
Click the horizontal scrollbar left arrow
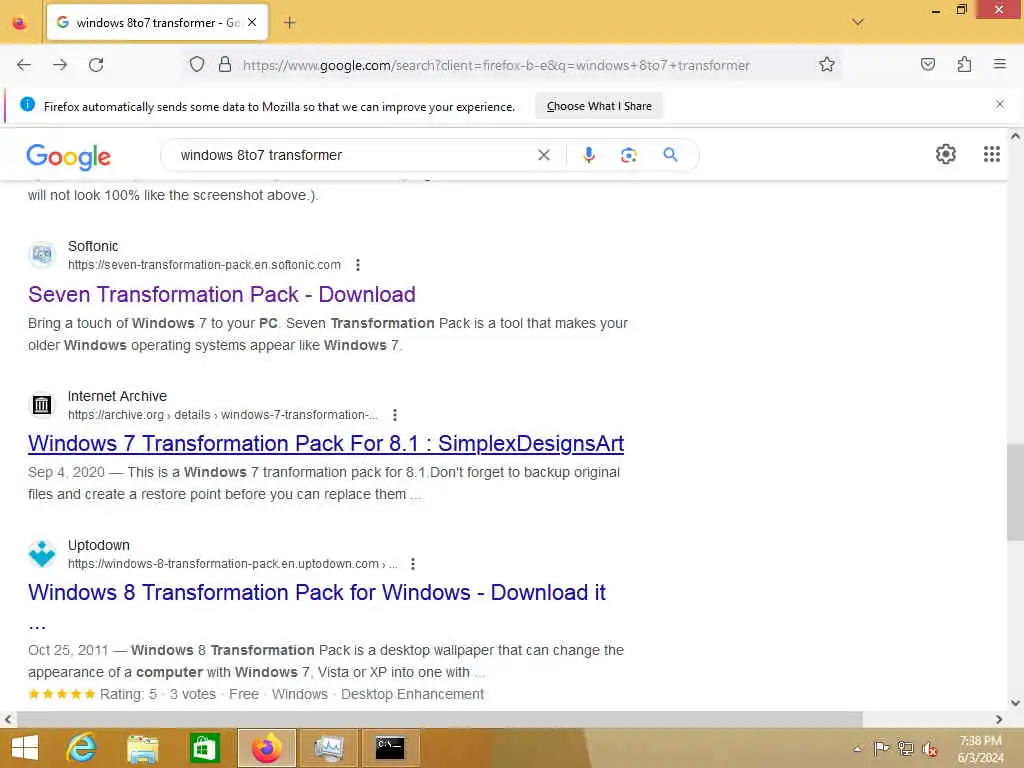click(8, 719)
